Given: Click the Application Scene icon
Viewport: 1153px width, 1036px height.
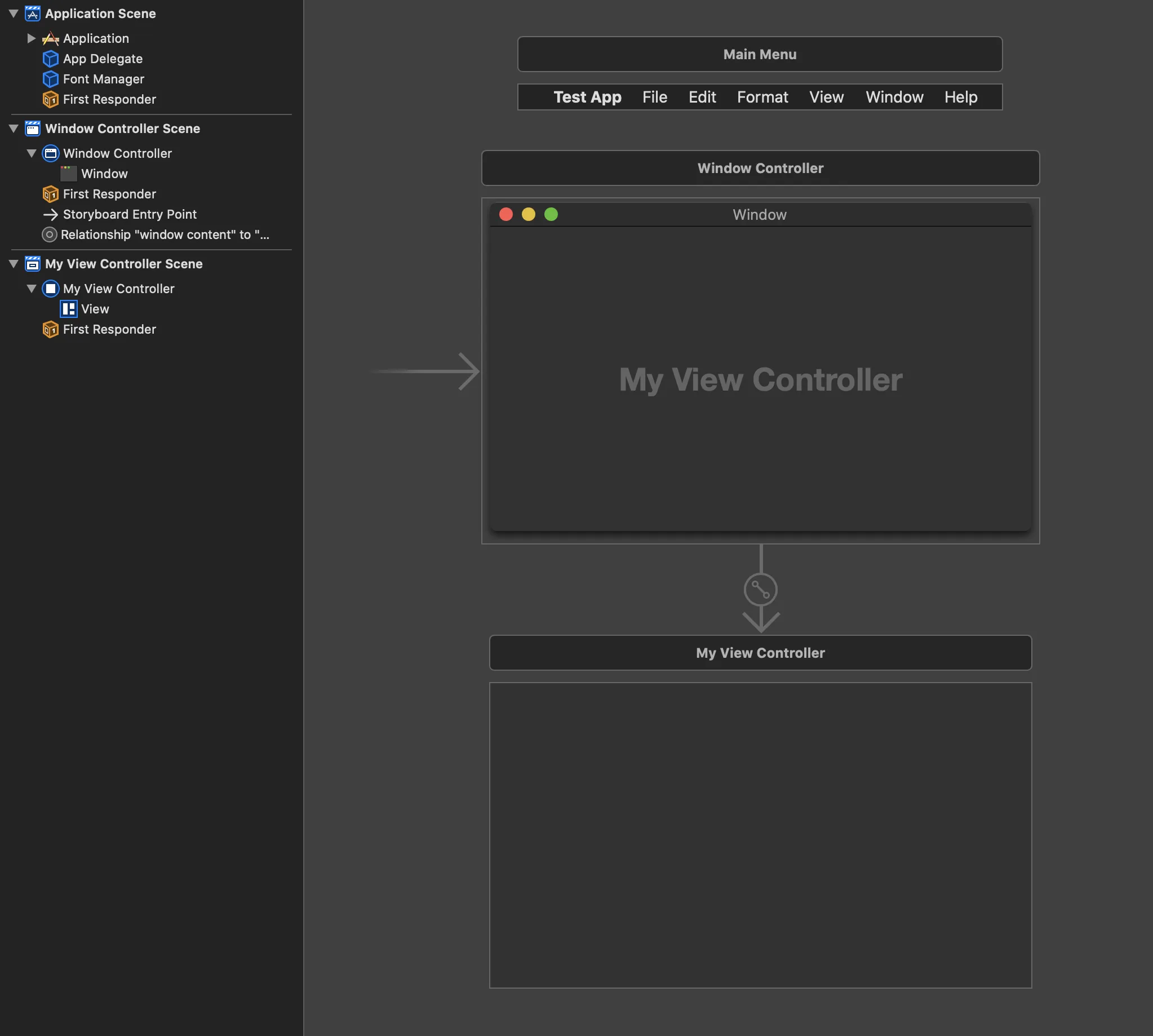Looking at the screenshot, I should [33, 14].
